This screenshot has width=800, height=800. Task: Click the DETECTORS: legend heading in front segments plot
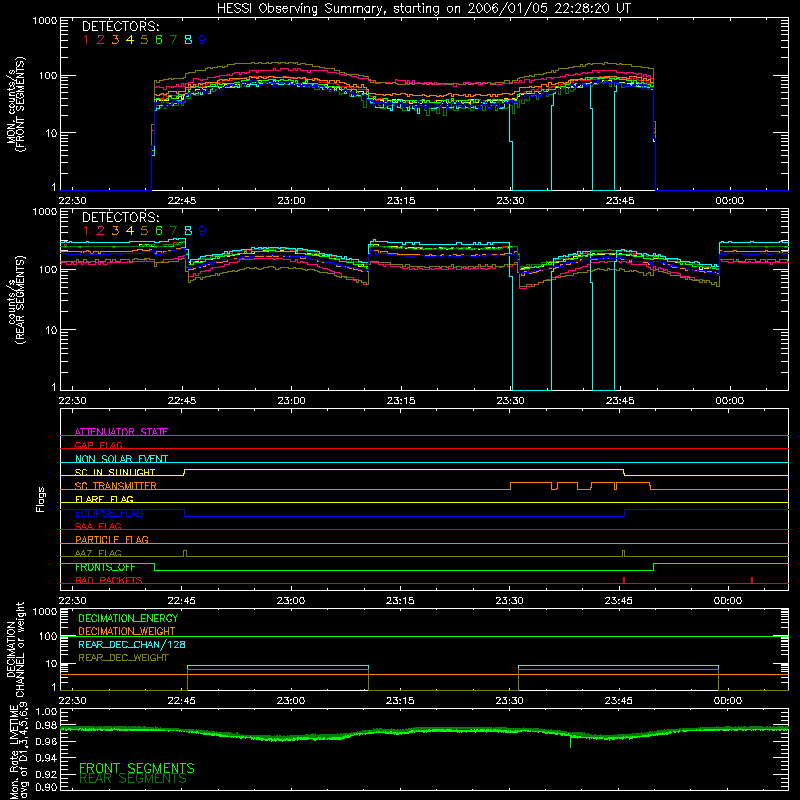121,27
